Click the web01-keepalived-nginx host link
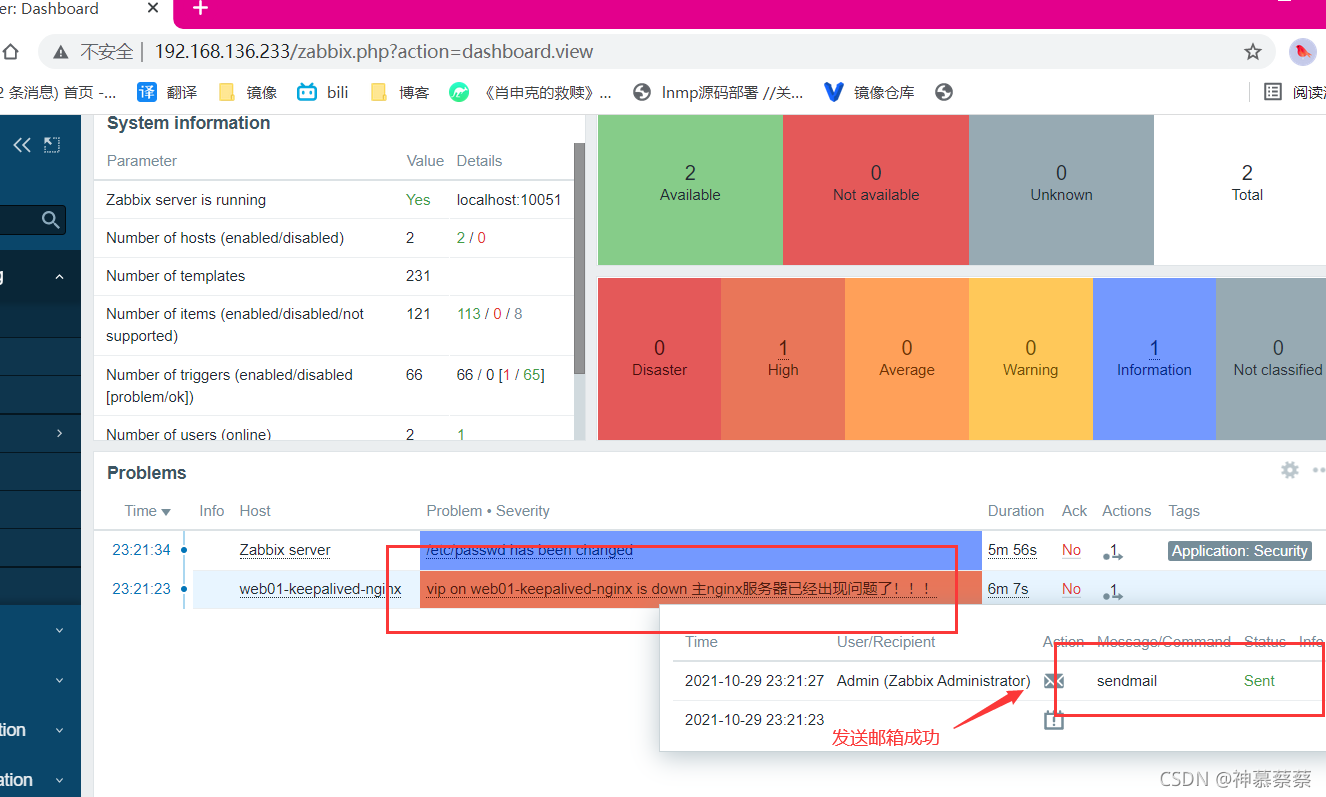Screen dimensions: 1326x797 click(320, 589)
